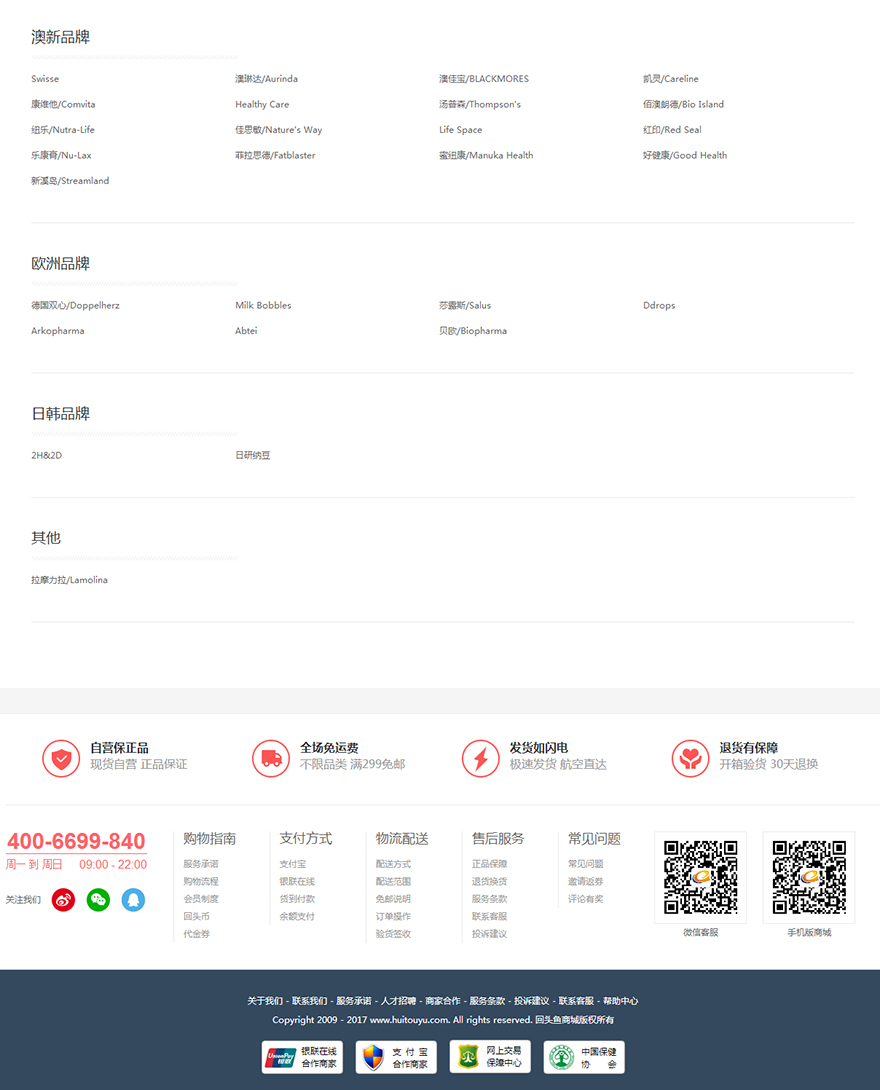Go to the Red Seal brand
Screen dimensions: 880x1090
[x=672, y=130]
